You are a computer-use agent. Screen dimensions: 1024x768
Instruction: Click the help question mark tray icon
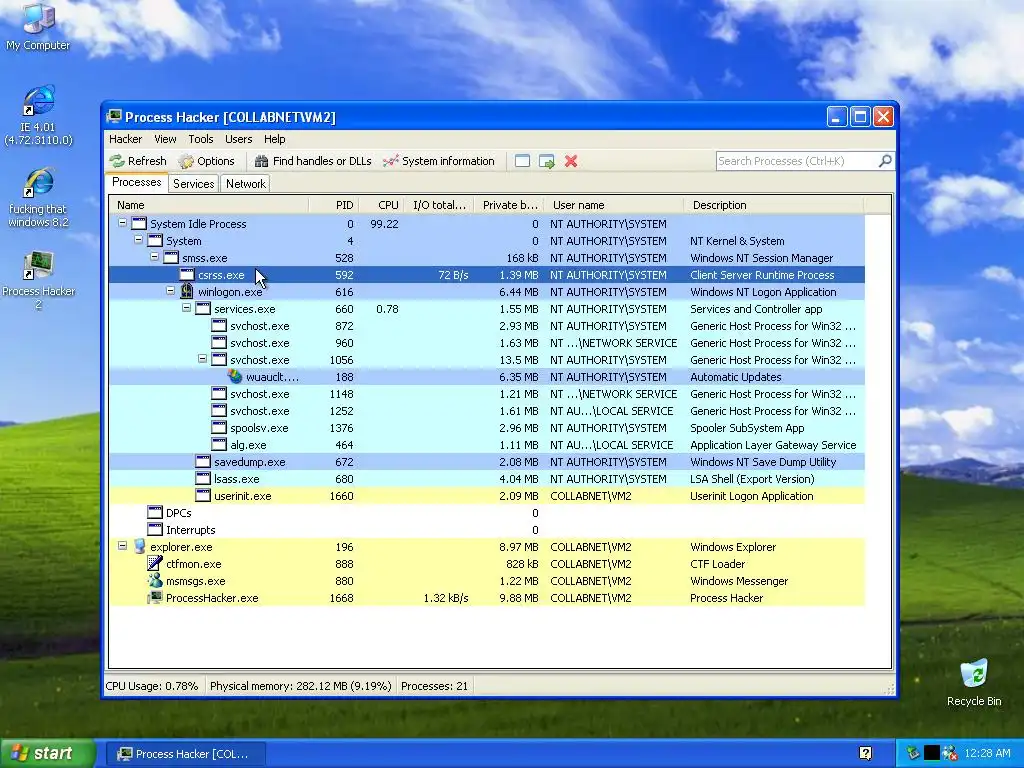(x=865, y=754)
